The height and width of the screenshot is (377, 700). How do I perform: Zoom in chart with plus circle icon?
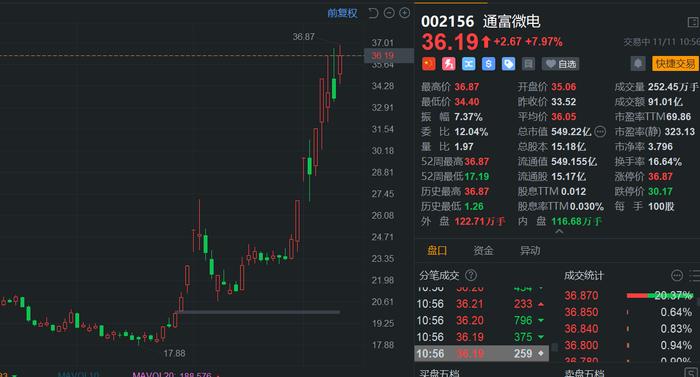click(404, 13)
